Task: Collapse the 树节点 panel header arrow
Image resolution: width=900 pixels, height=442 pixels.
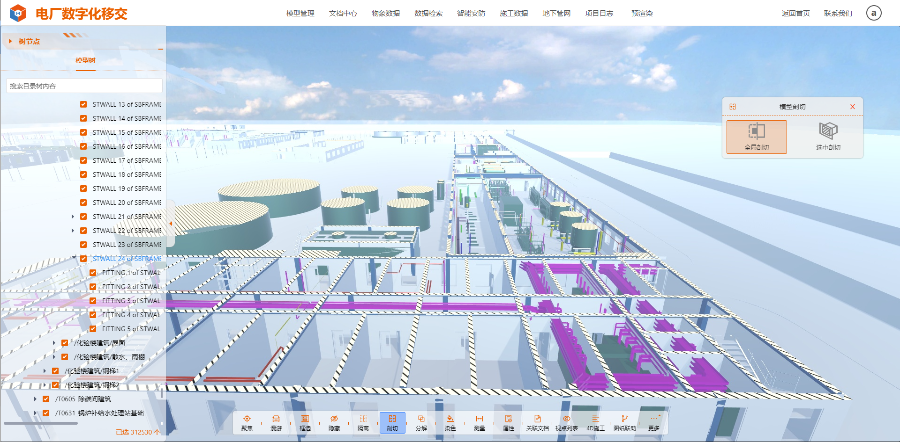Action: [x=10, y=41]
